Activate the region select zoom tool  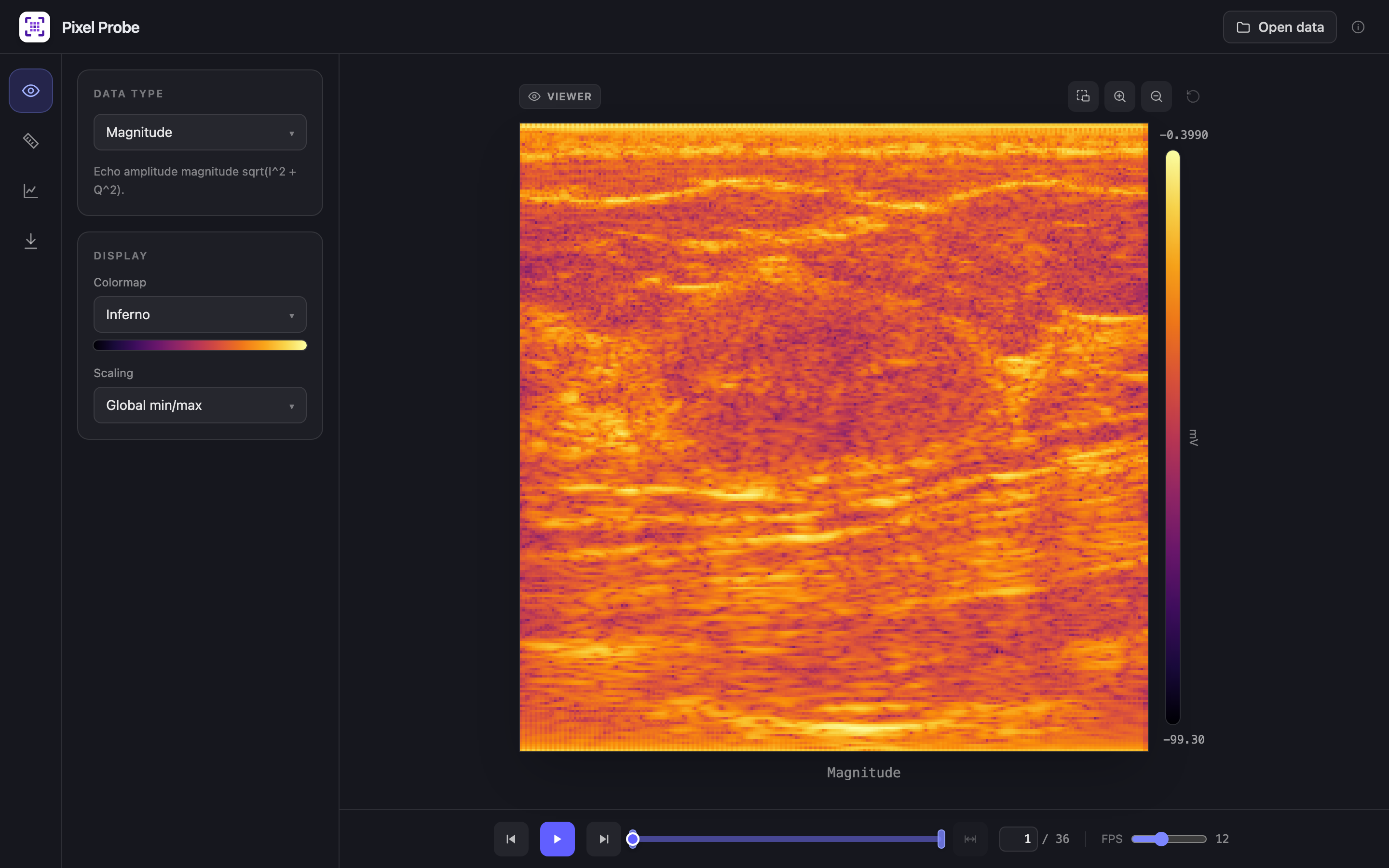(x=1083, y=96)
